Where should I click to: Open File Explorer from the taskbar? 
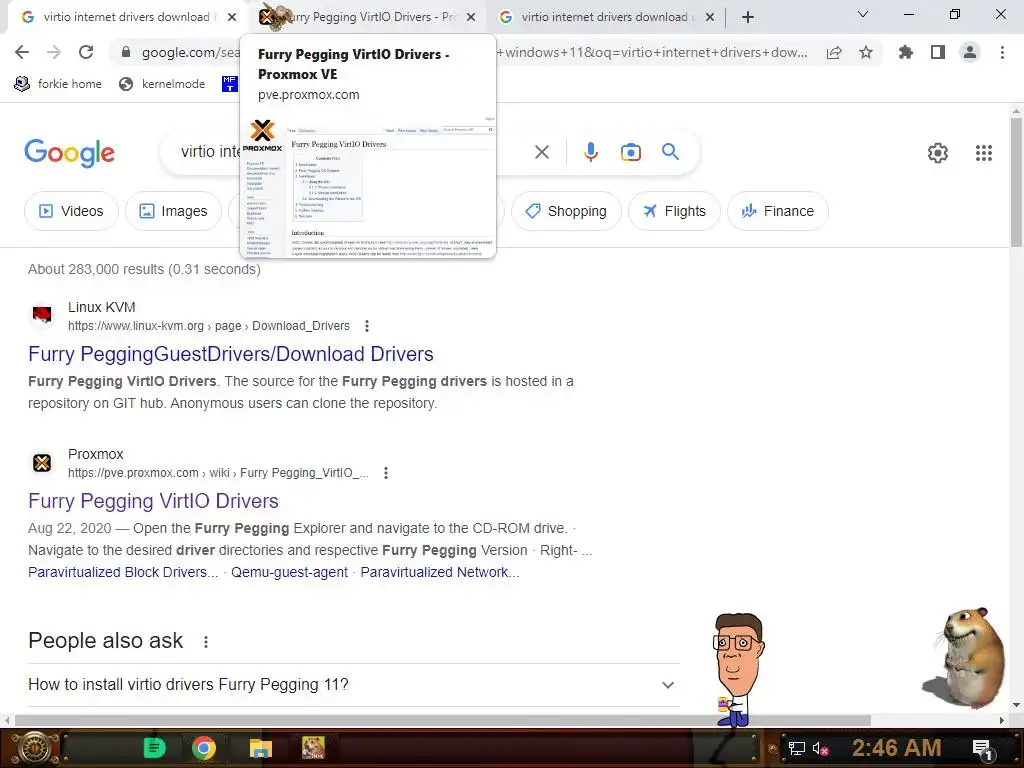tap(261, 748)
